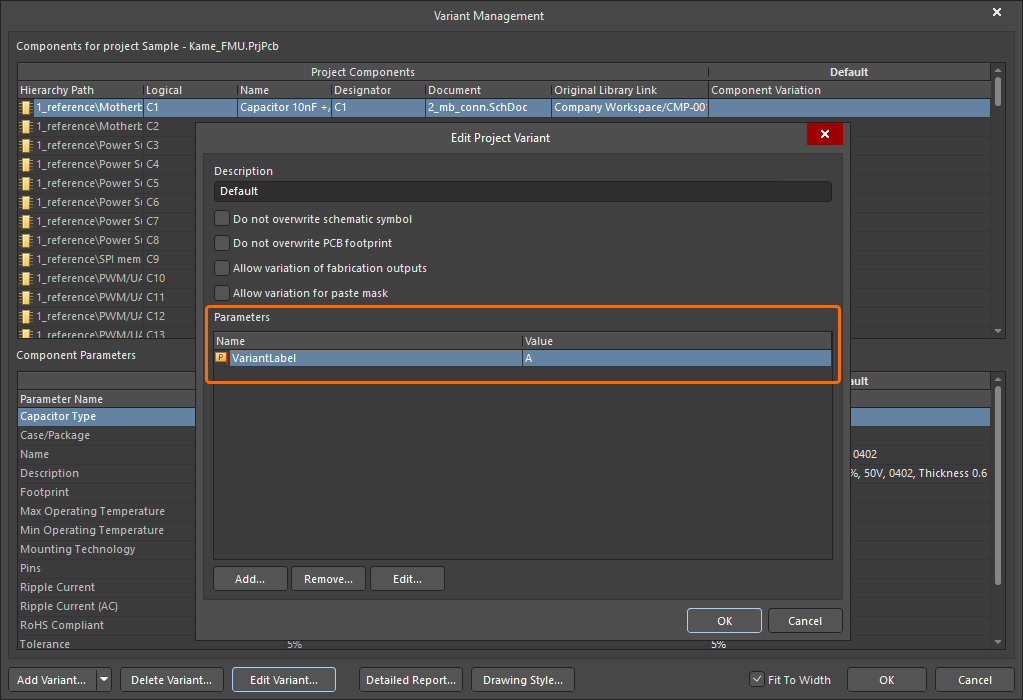
Task: Open Drawing Style settings
Action: coord(522,680)
